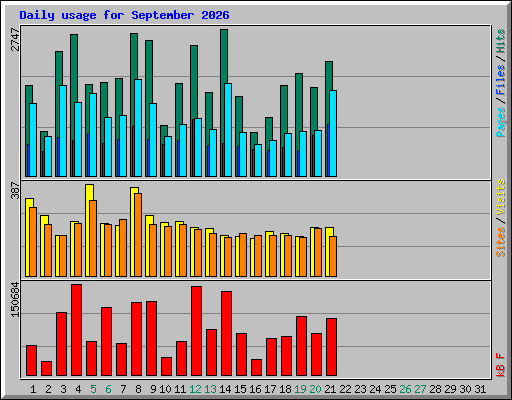
Task: Click the 'Daily usage for September 2026' title
Action: pos(124,15)
